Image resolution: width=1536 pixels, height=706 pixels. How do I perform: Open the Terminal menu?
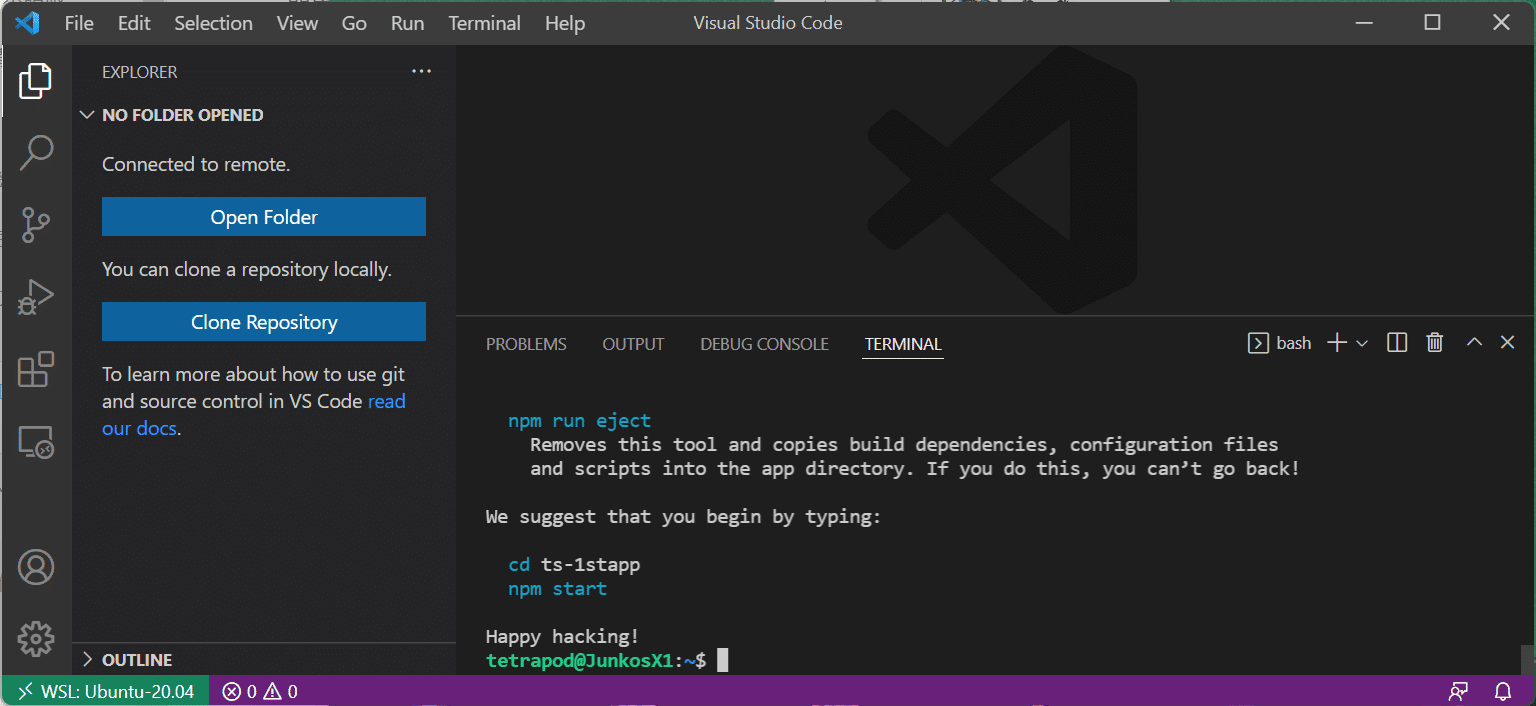tap(484, 22)
